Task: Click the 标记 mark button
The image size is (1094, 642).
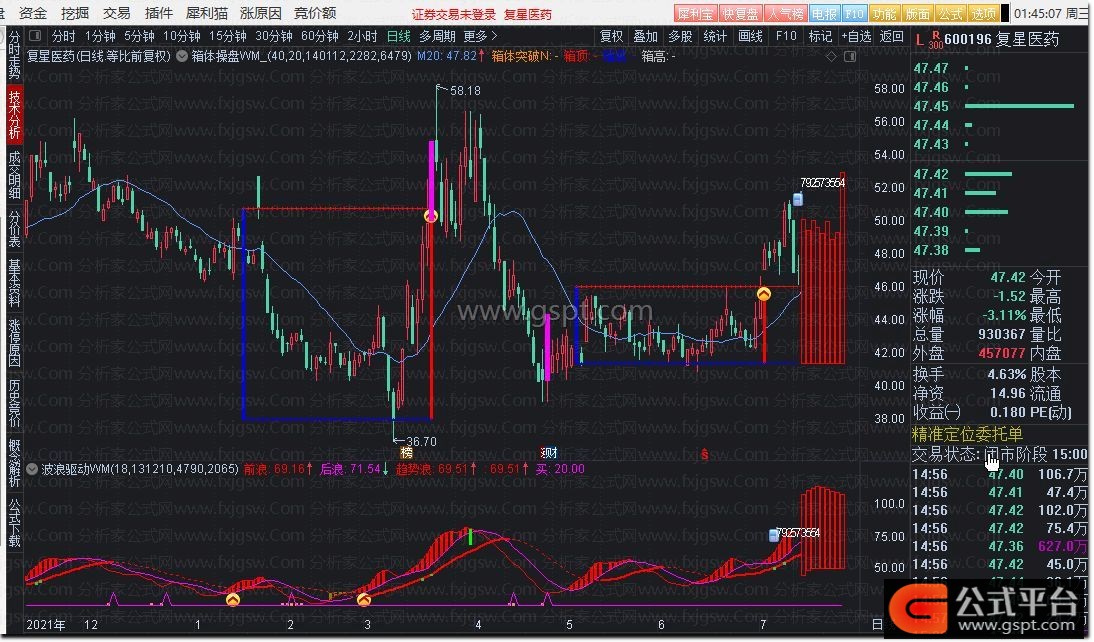Action: (820, 36)
